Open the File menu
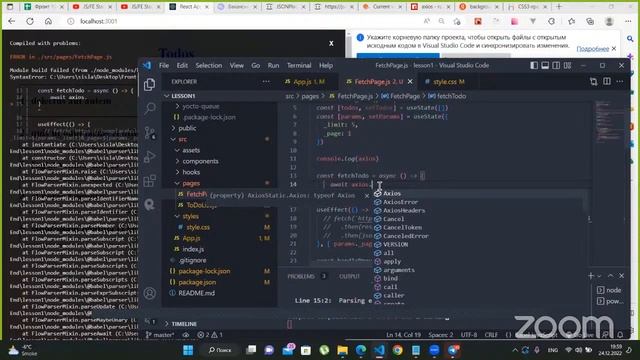The width and height of the screenshot is (640, 360). [x=164, y=65]
